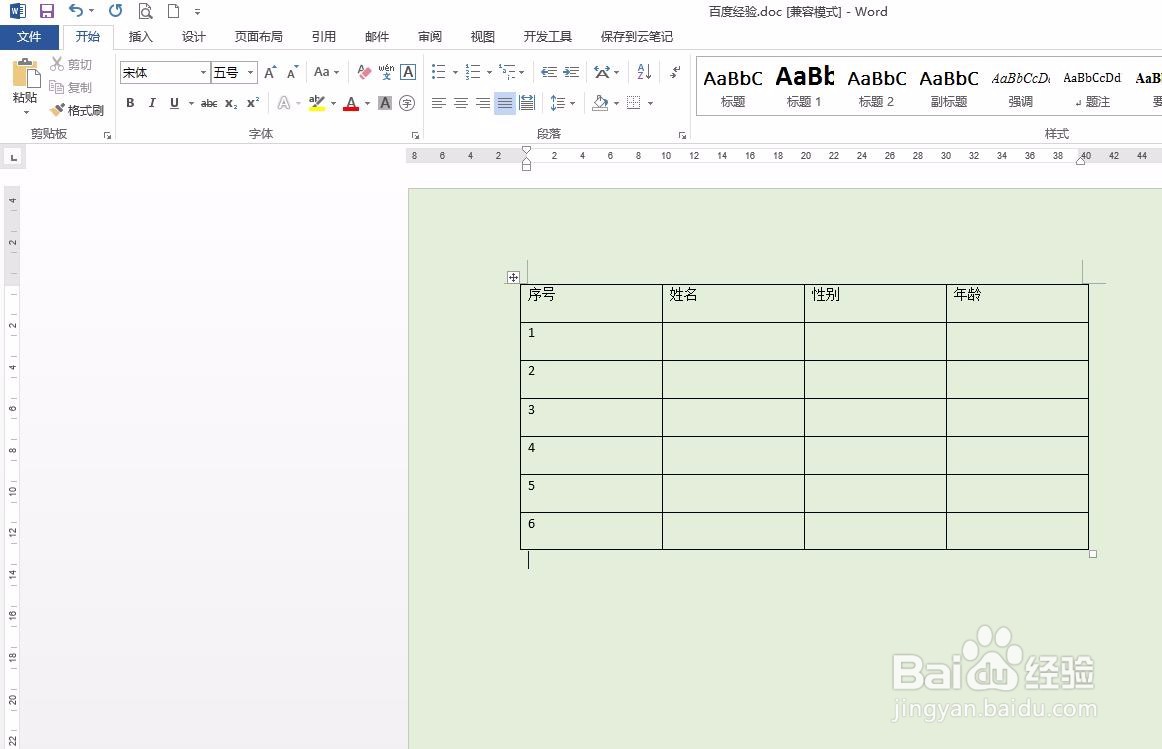Open the underline style dropdown arrow
Screen dimensions: 1162x749
click(x=190, y=103)
